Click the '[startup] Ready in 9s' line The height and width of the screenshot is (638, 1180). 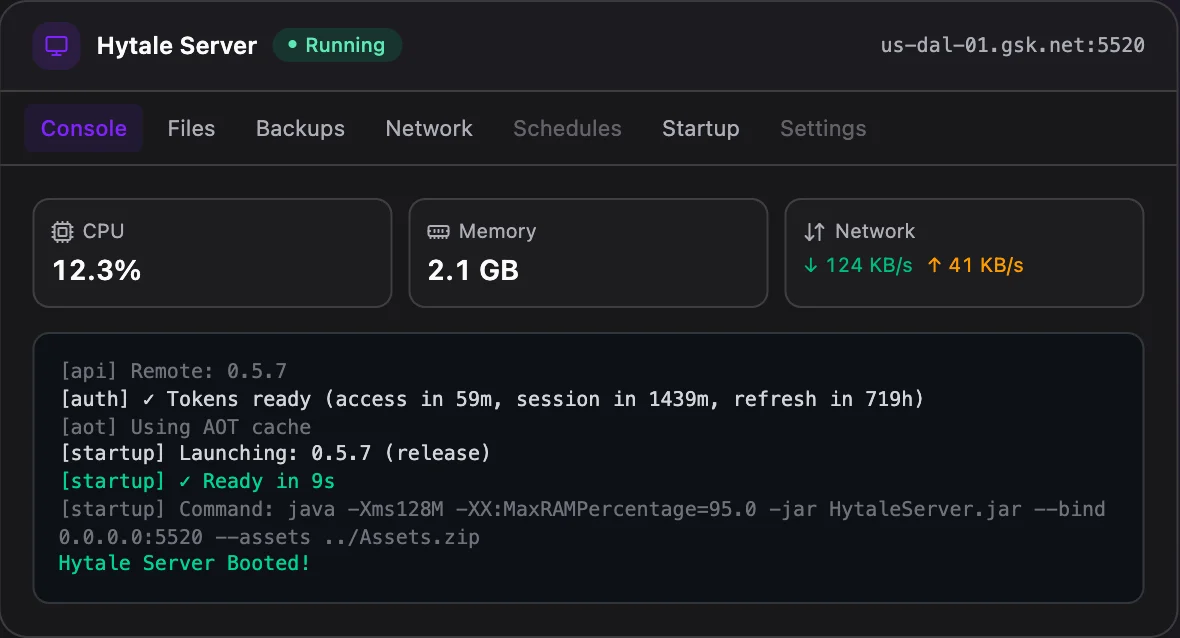(x=197, y=481)
